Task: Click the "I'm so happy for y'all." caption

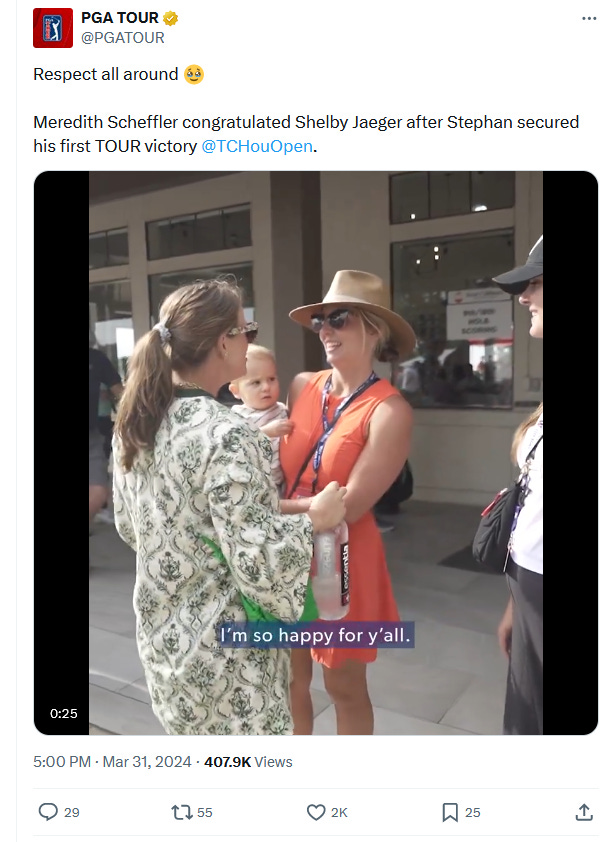Action: click(316, 635)
